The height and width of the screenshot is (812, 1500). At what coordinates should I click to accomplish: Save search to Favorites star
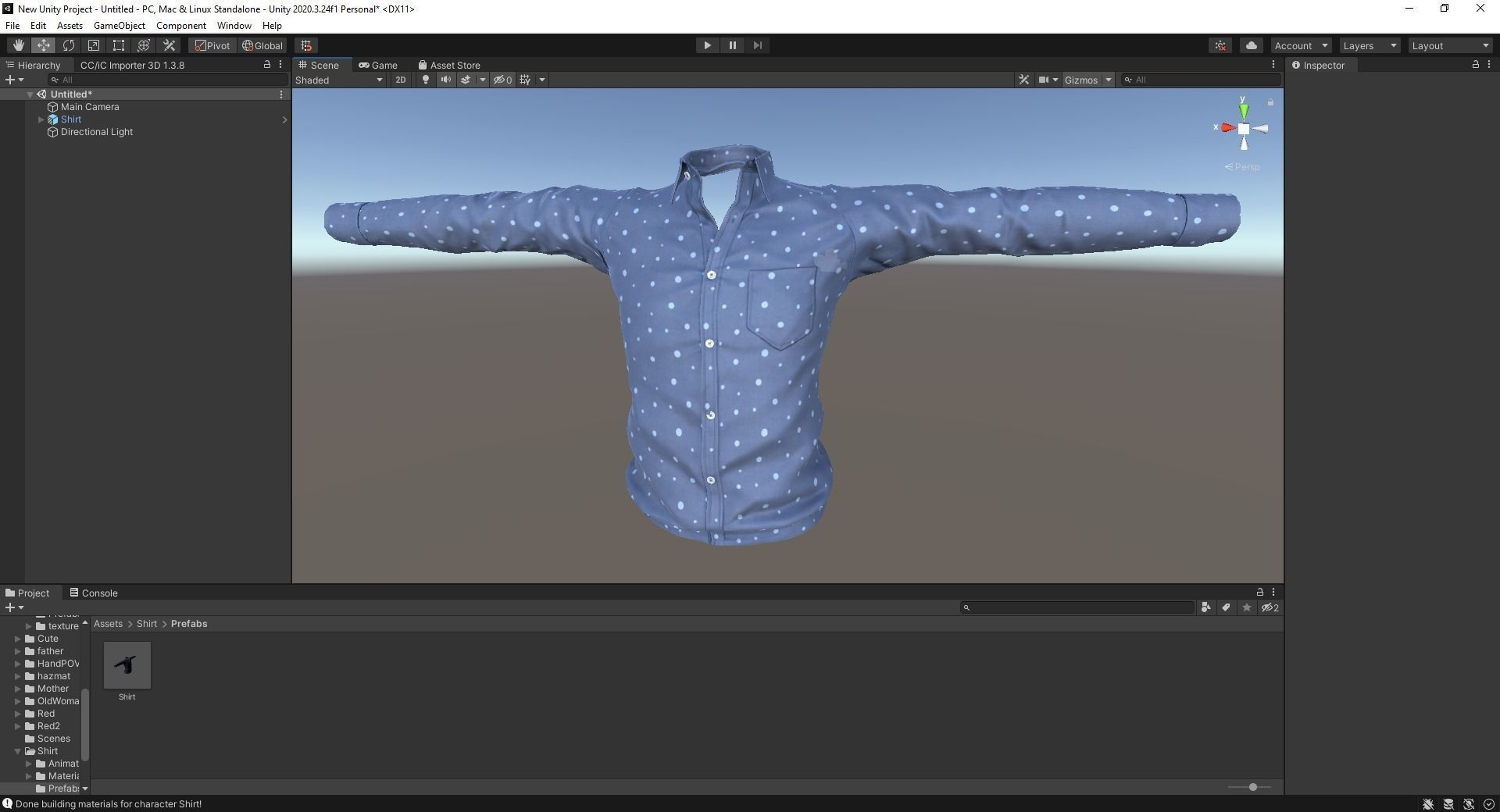point(1246,607)
